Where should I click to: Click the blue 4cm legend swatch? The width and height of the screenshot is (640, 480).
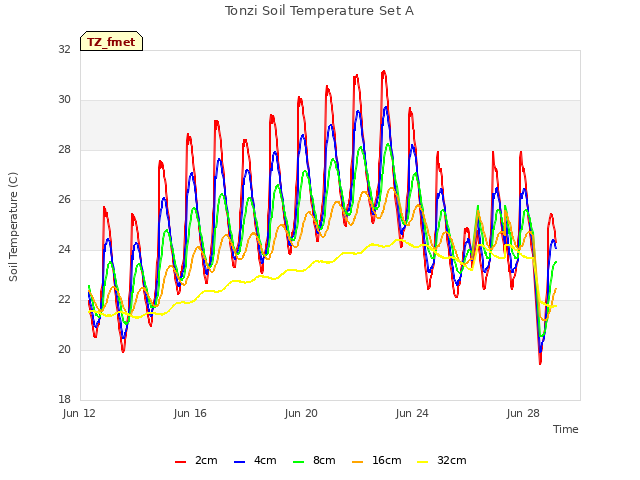(239, 462)
